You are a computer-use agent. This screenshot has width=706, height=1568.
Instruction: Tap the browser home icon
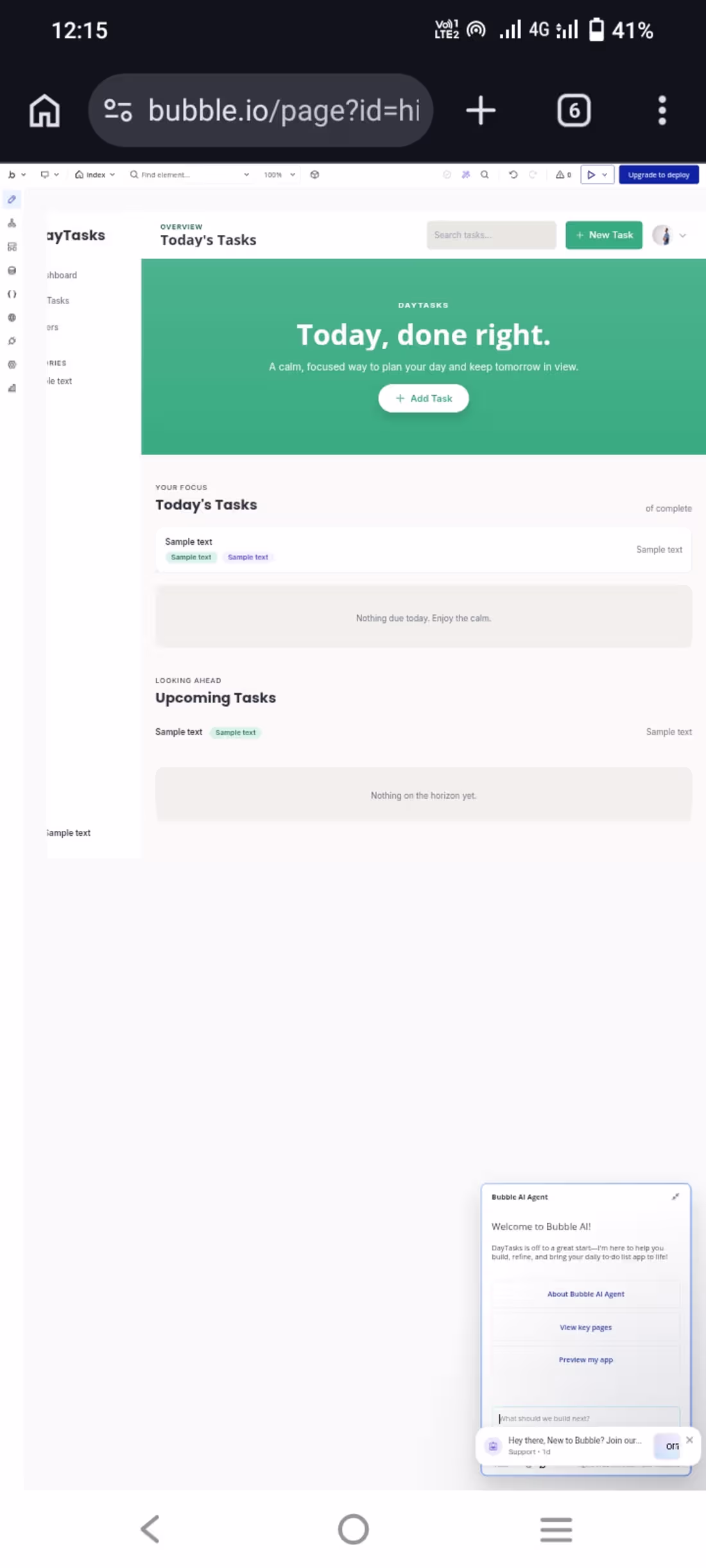[44, 110]
